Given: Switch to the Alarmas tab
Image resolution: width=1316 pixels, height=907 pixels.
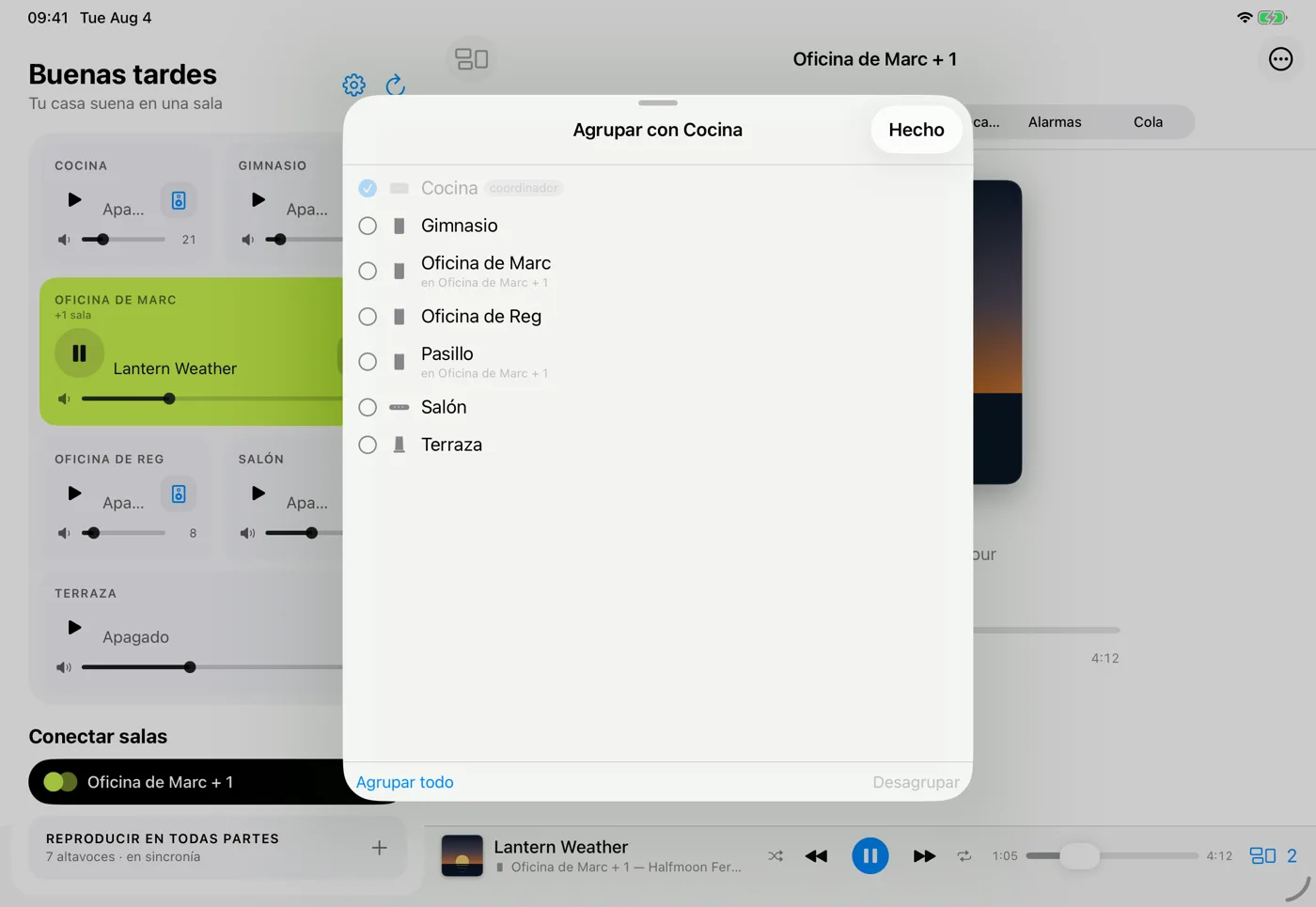Looking at the screenshot, I should coord(1055,122).
